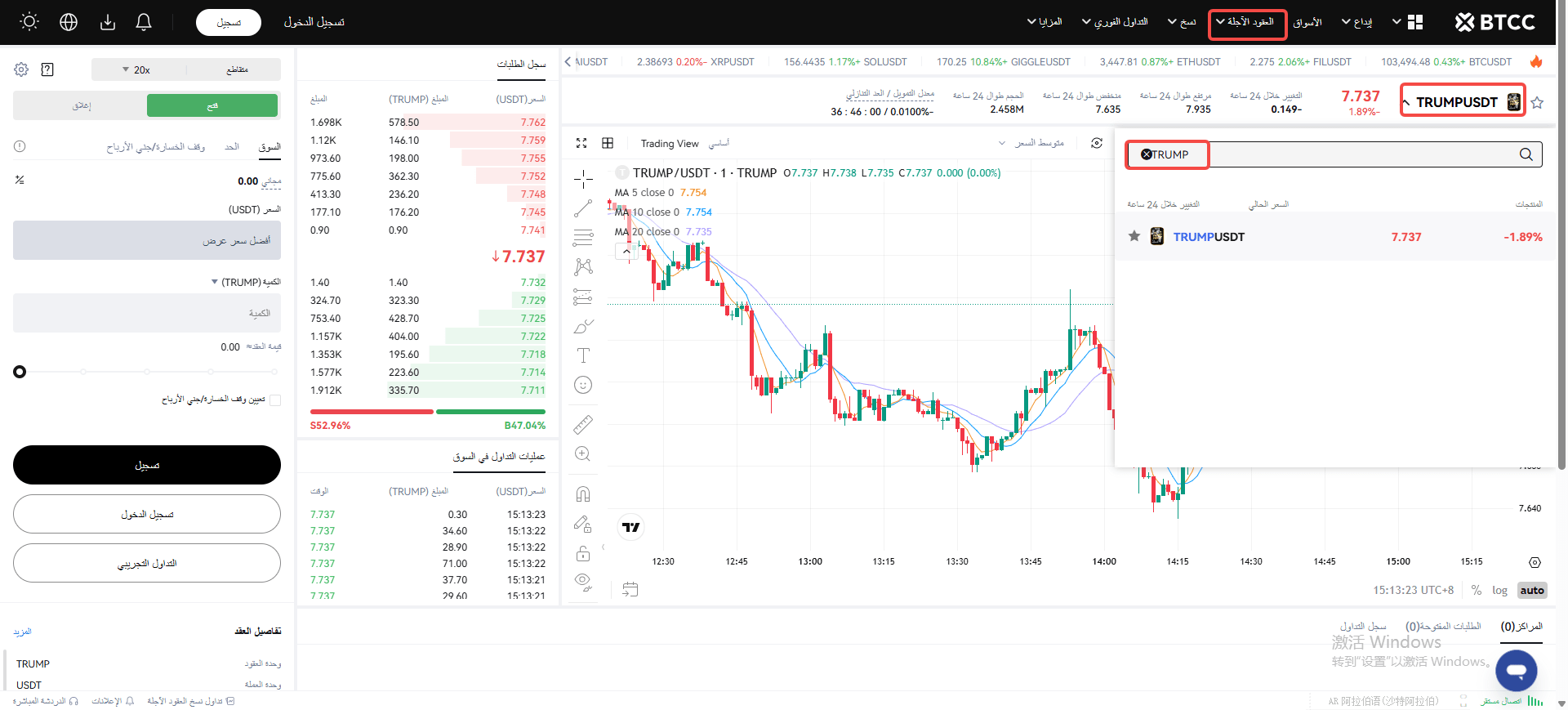Viewport: 1568px width, 710px height.
Task: Select TRUMPUSDT from the search results
Action: [1209, 237]
